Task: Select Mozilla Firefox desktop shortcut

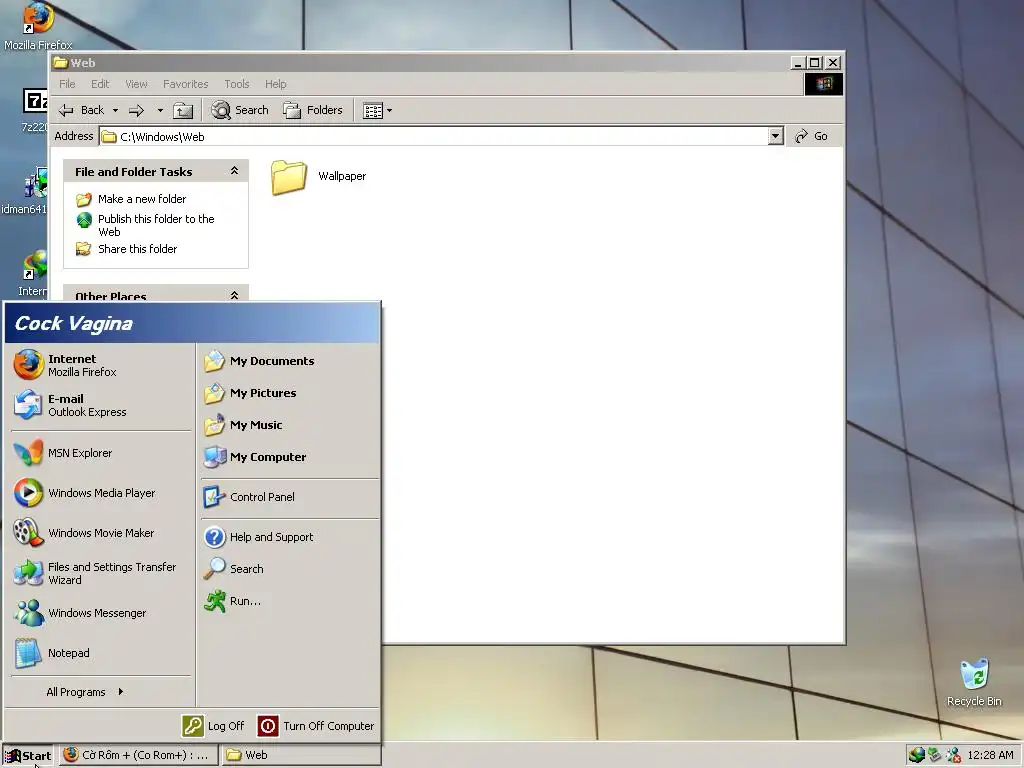Action: [x=38, y=26]
